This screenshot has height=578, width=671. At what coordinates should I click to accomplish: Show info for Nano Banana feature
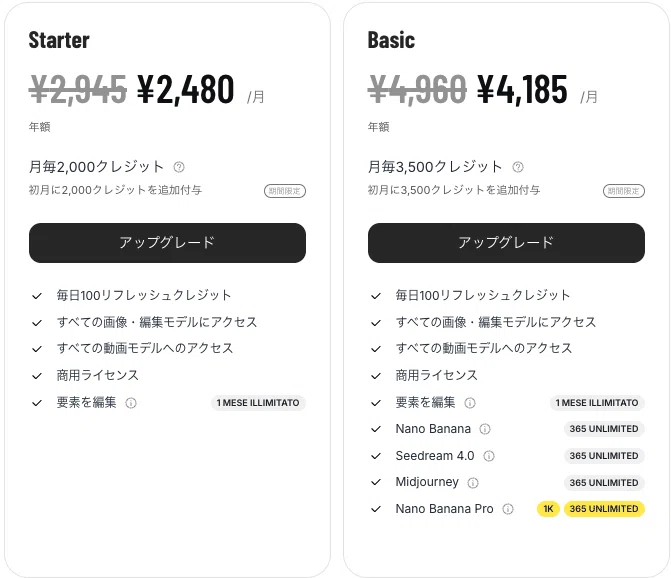485,429
